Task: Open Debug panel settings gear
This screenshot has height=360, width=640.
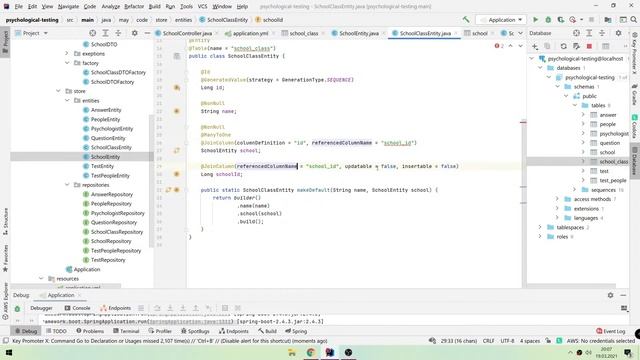Action: [610, 295]
